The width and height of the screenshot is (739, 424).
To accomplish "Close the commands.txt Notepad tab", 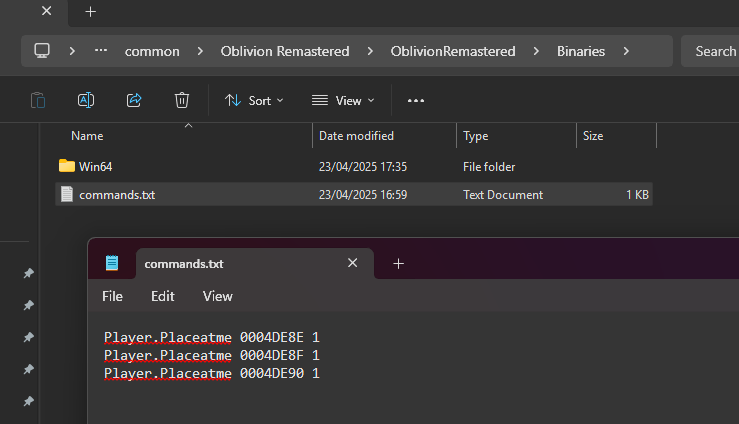I will point(352,263).
